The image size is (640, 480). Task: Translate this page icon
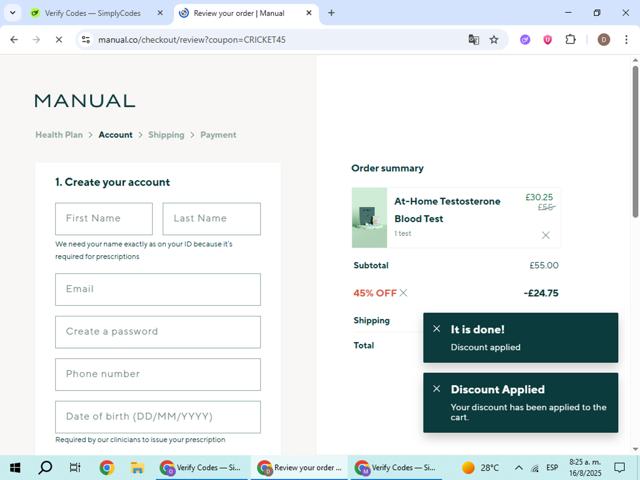[473, 40]
